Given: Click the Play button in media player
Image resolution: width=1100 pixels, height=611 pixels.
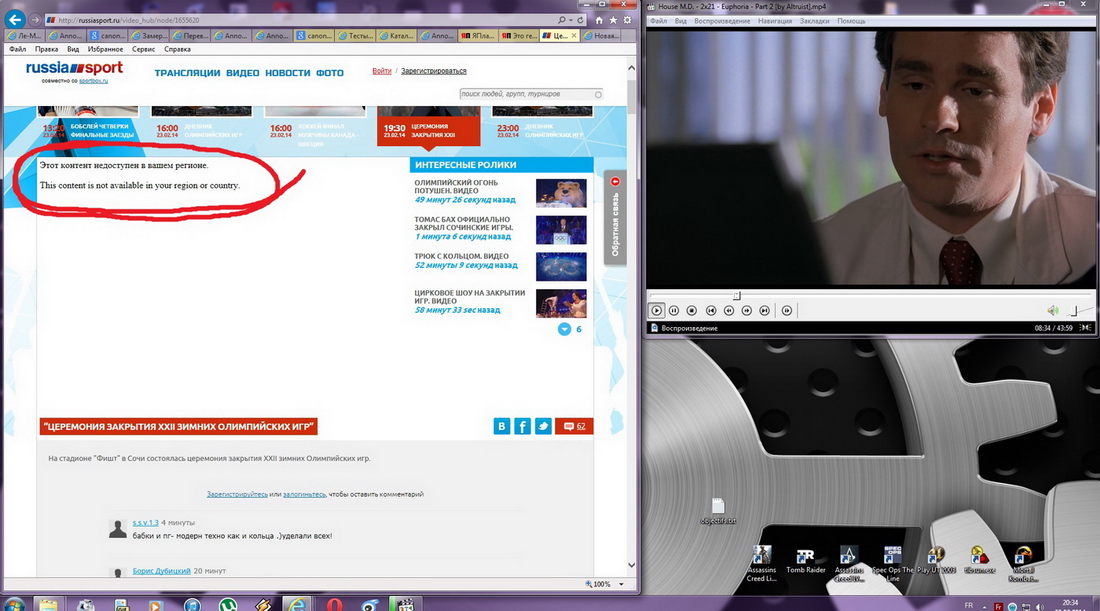Looking at the screenshot, I should coord(657,310).
